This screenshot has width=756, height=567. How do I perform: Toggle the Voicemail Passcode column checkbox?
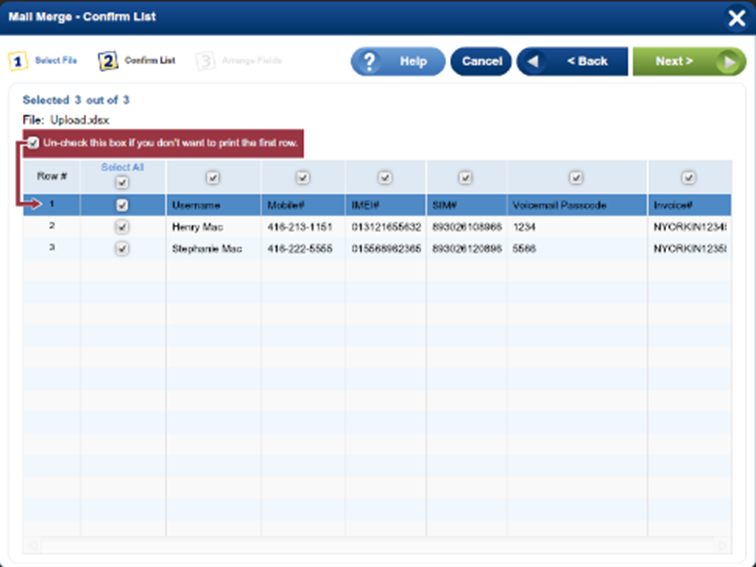[x=576, y=178]
